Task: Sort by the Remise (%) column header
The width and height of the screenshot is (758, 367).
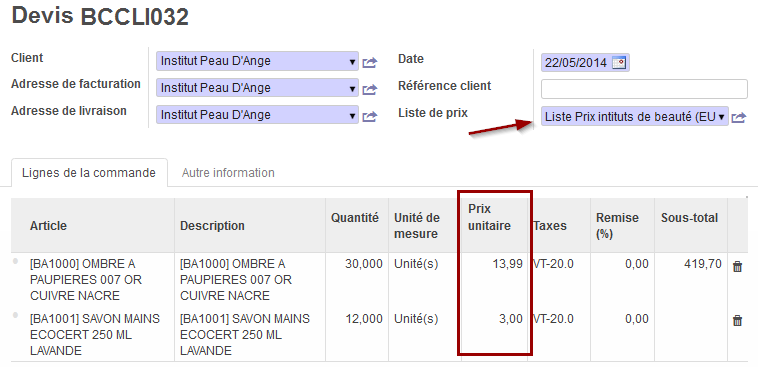Action: [617, 226]
